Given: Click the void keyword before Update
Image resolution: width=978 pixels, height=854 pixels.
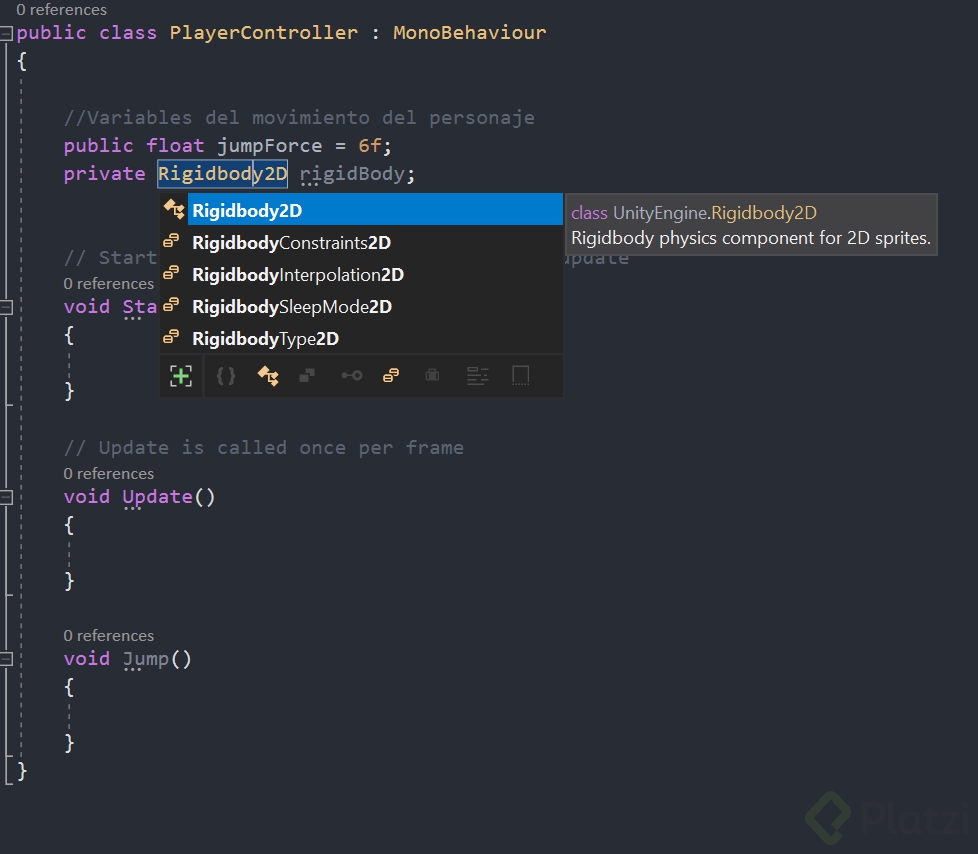Looking at the screenshot, I should [87, 497].
